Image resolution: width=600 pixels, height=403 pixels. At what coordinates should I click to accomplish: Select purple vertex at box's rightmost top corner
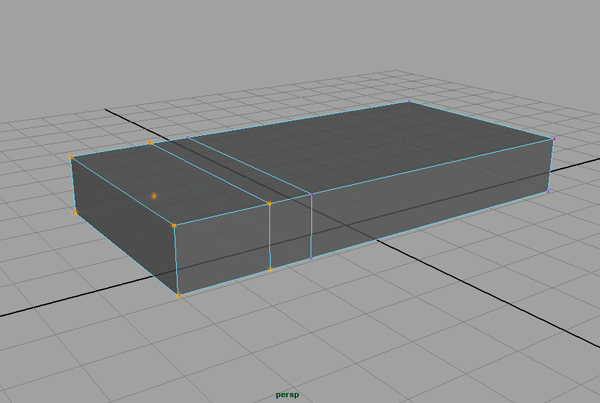click(554, 139)
